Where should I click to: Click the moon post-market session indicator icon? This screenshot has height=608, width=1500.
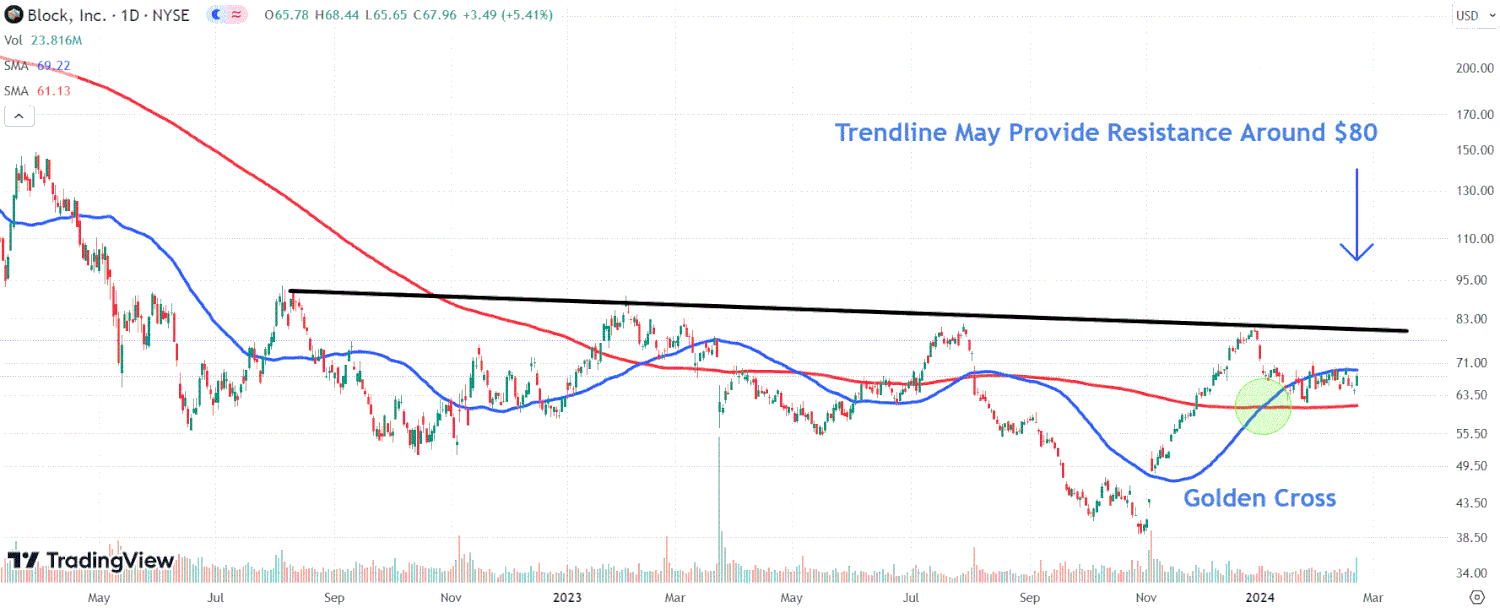pyautogui.click(x=217, y=15)
